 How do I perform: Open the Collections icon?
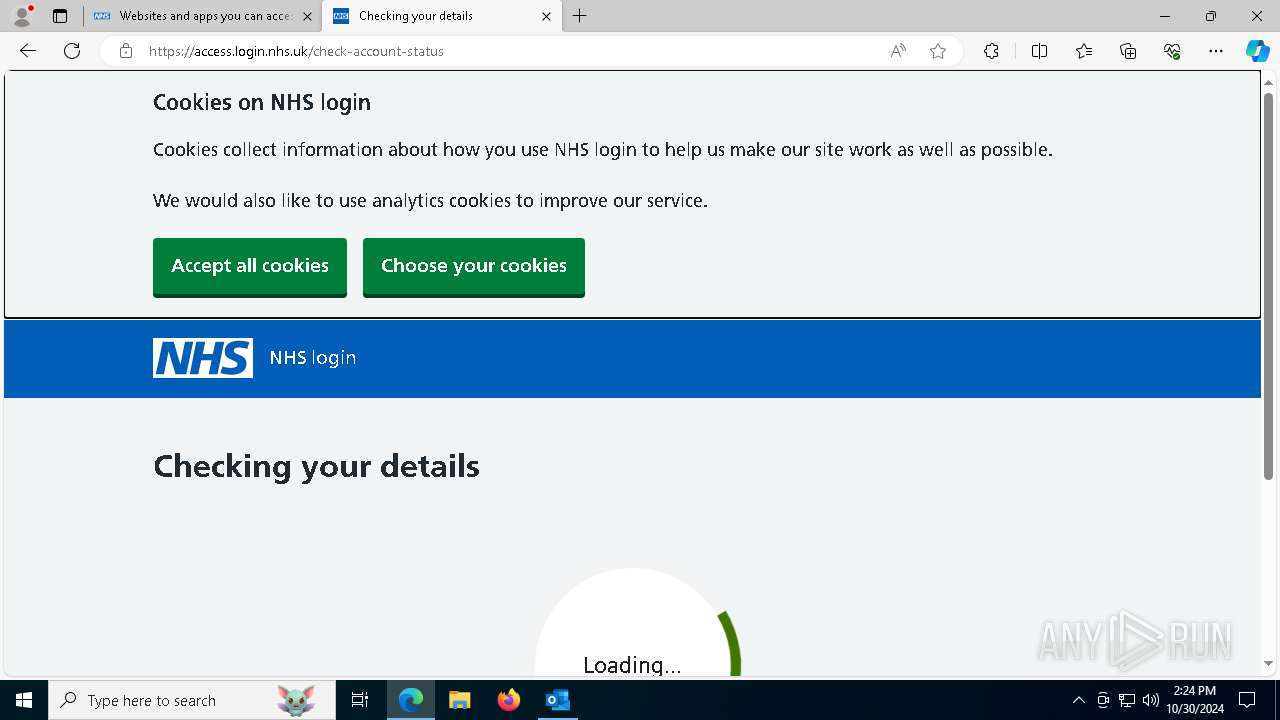coord(1128,51)
